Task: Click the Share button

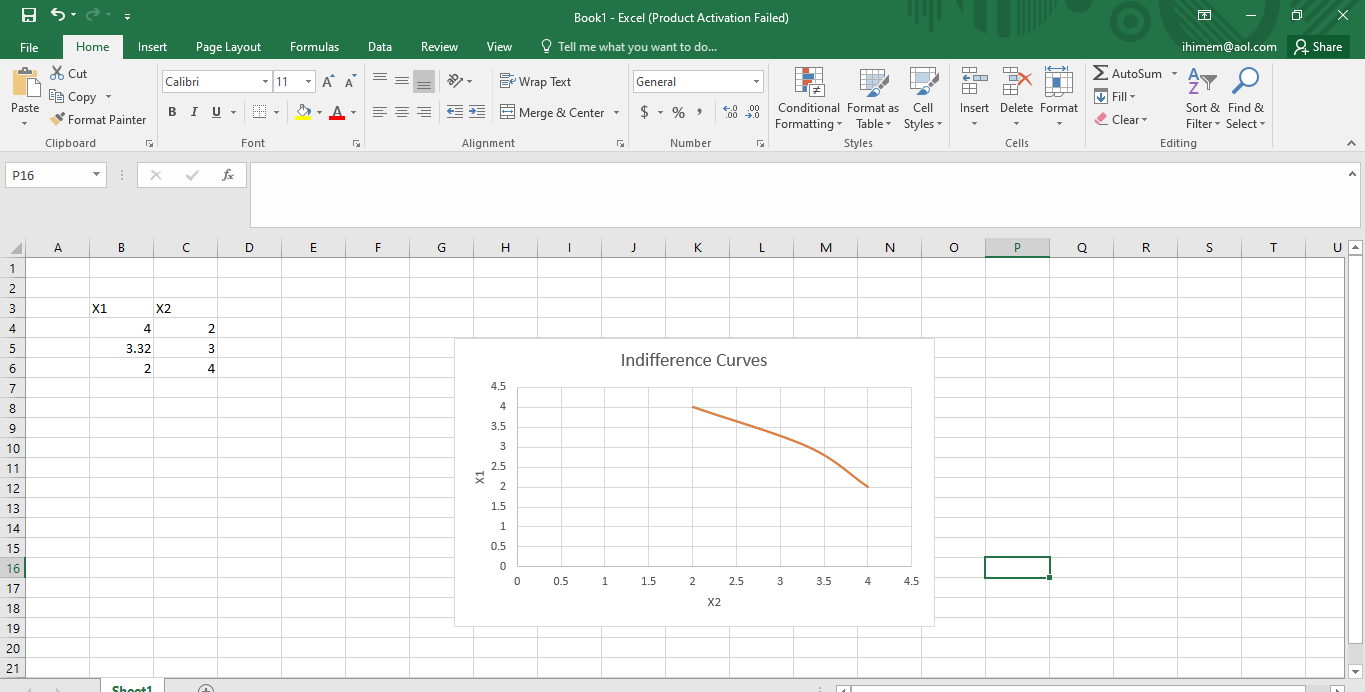Action: [1317, 47]
